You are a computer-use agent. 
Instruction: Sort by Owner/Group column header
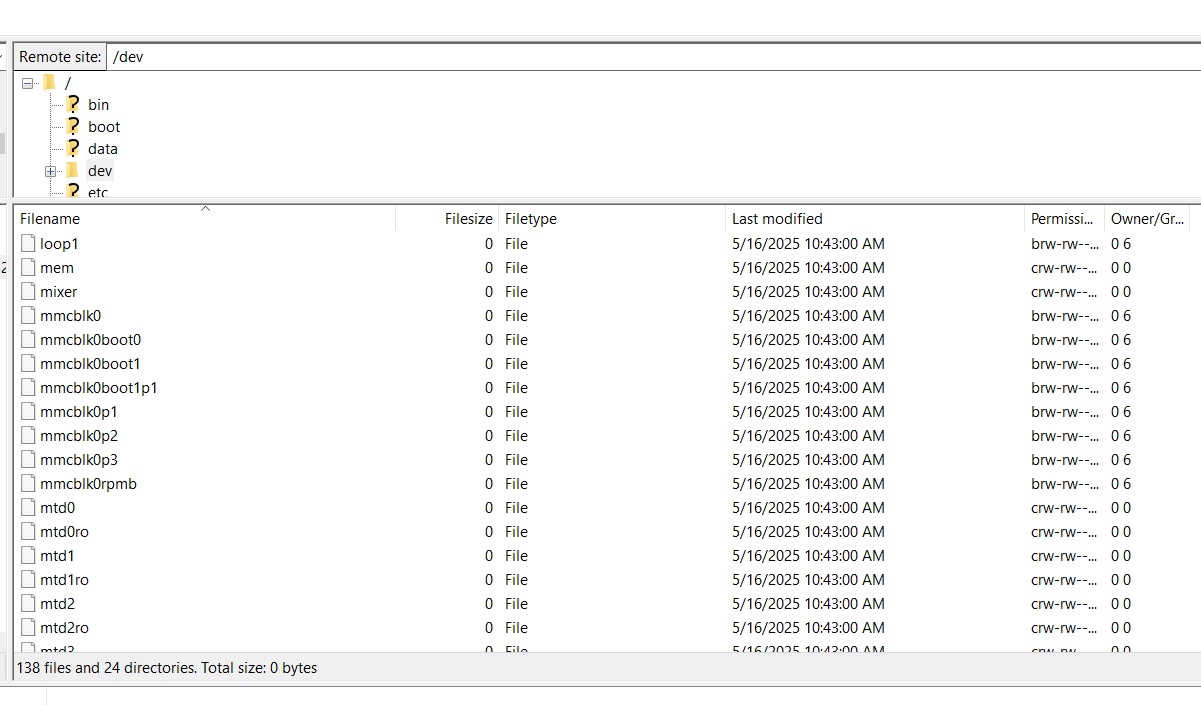pos(1148,218)
